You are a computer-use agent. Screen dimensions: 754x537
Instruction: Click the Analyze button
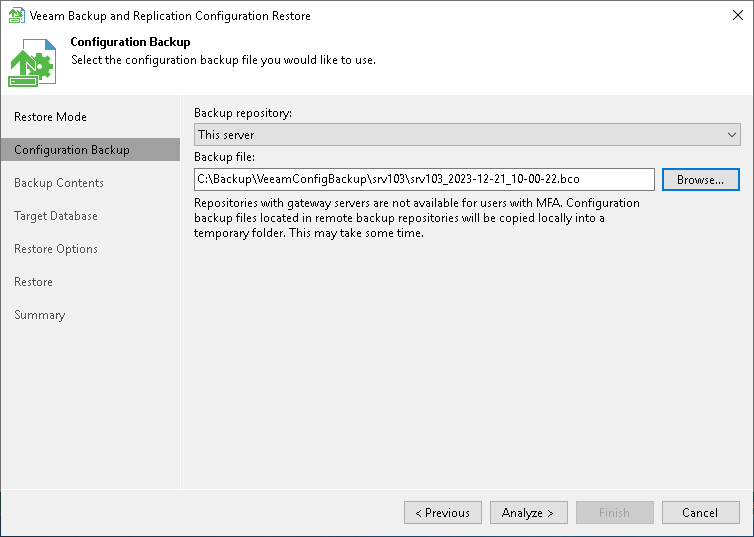528,513
